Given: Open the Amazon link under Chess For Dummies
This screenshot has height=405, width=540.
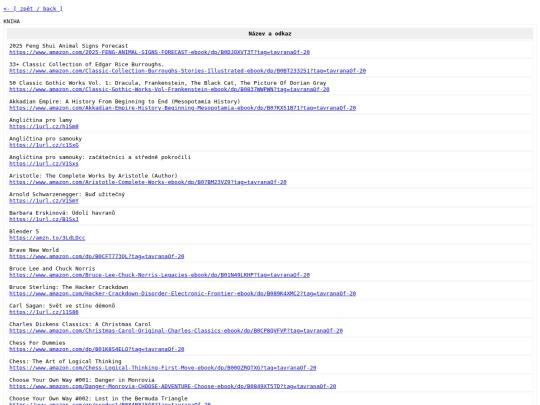Looking at the screenshot, I should click(x=97, y=350).
